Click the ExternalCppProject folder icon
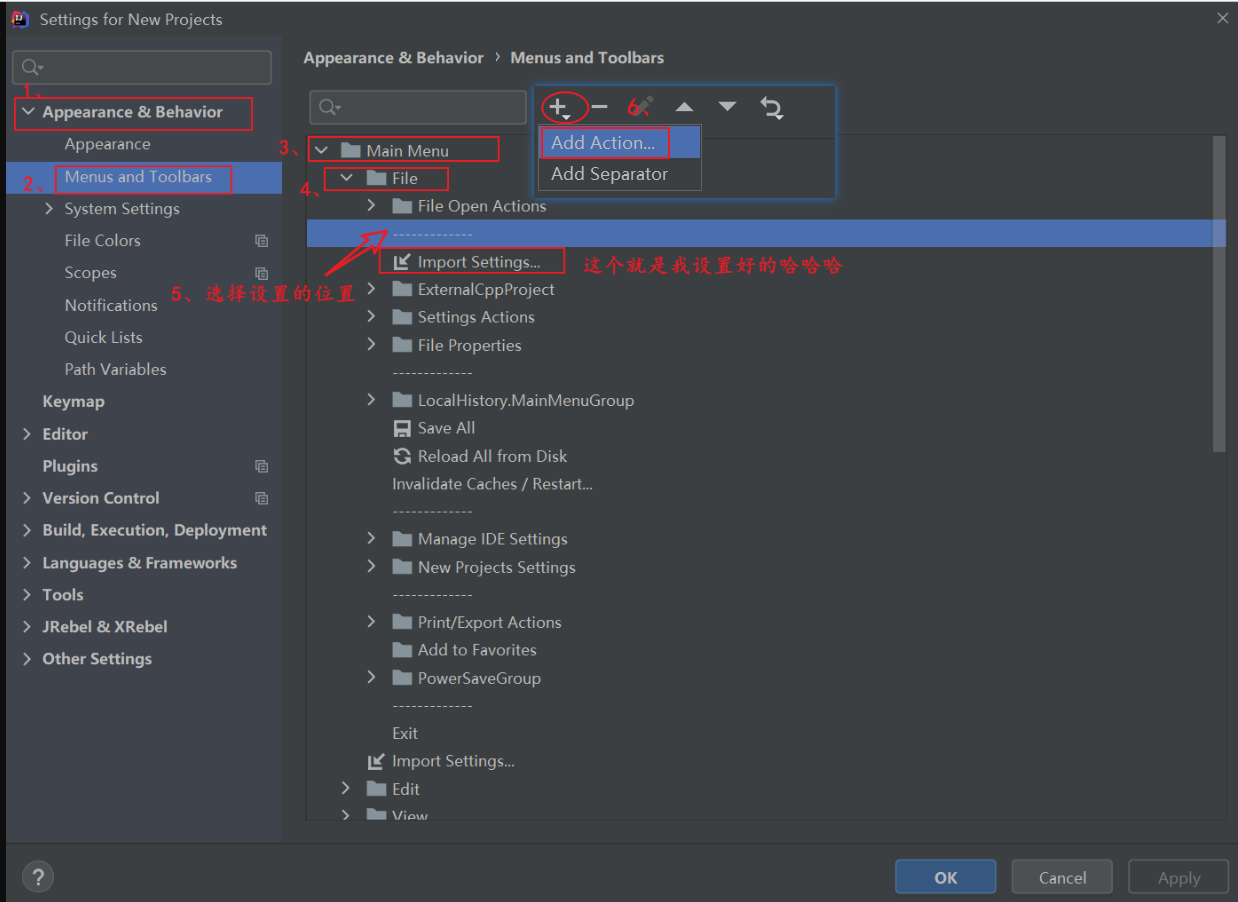This screenshot has width=1238, height=902. tap(402, 289)
